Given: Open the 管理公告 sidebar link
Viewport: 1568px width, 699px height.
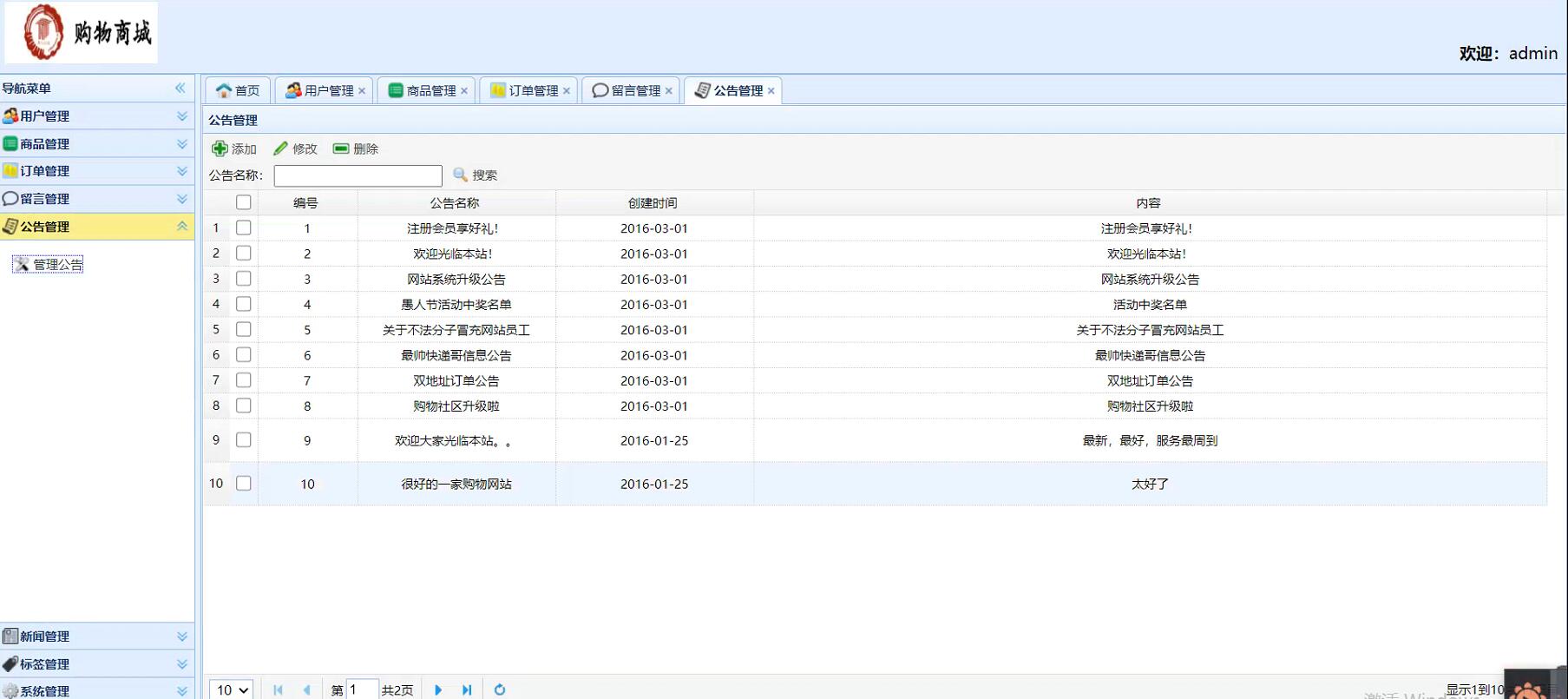Looking at the screenshot, I should pyautogui.click(x=57, y=265).
